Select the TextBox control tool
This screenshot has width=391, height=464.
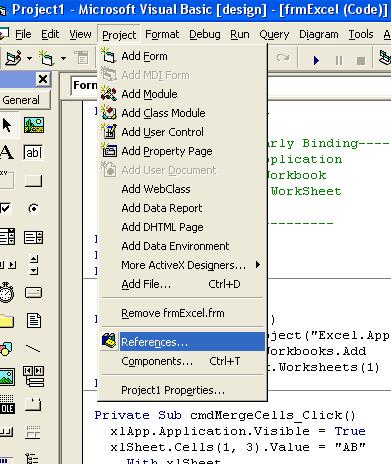pyautogui.click(x=33, y=153)
